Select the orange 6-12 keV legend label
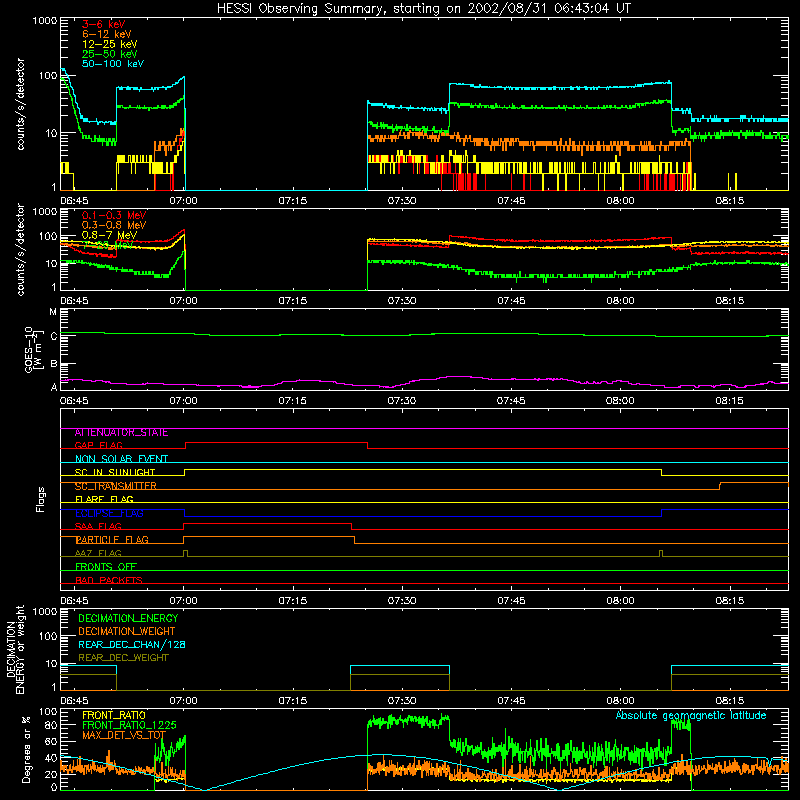800x800 pixels. pos(107,34)
